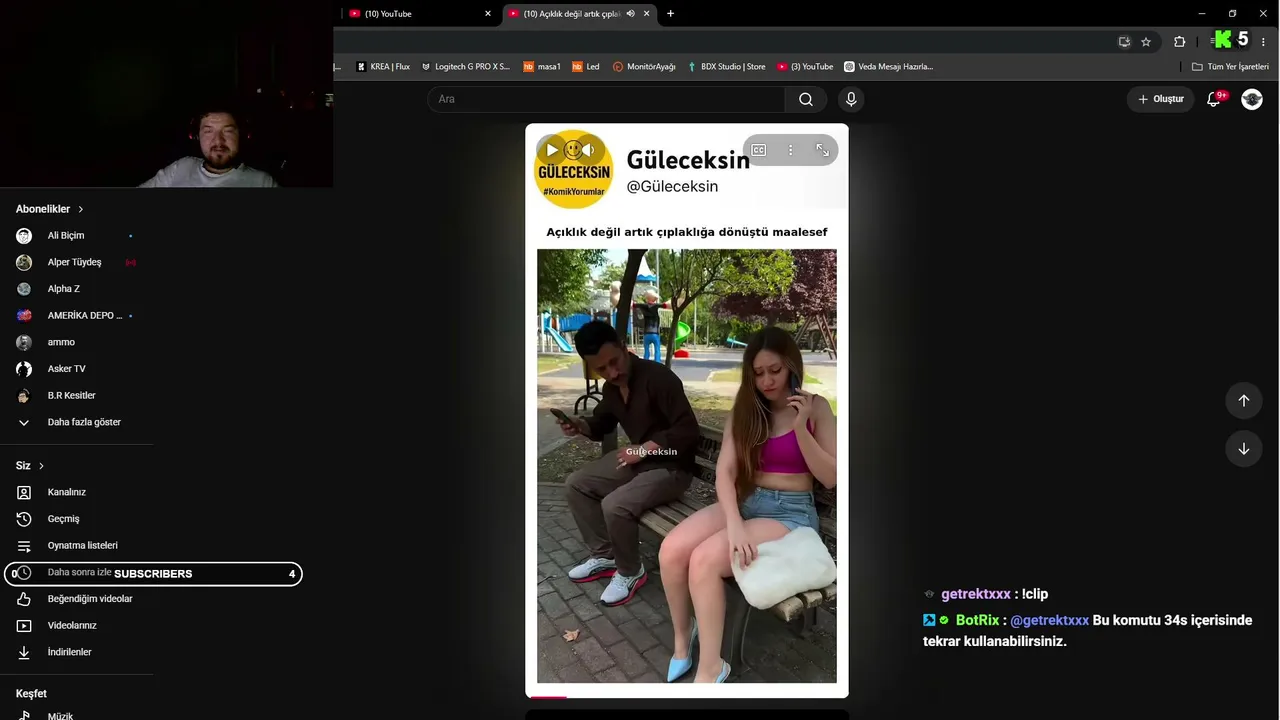Open the Veda Mesajı Hazırla bookmark

(x=888, y=67)
